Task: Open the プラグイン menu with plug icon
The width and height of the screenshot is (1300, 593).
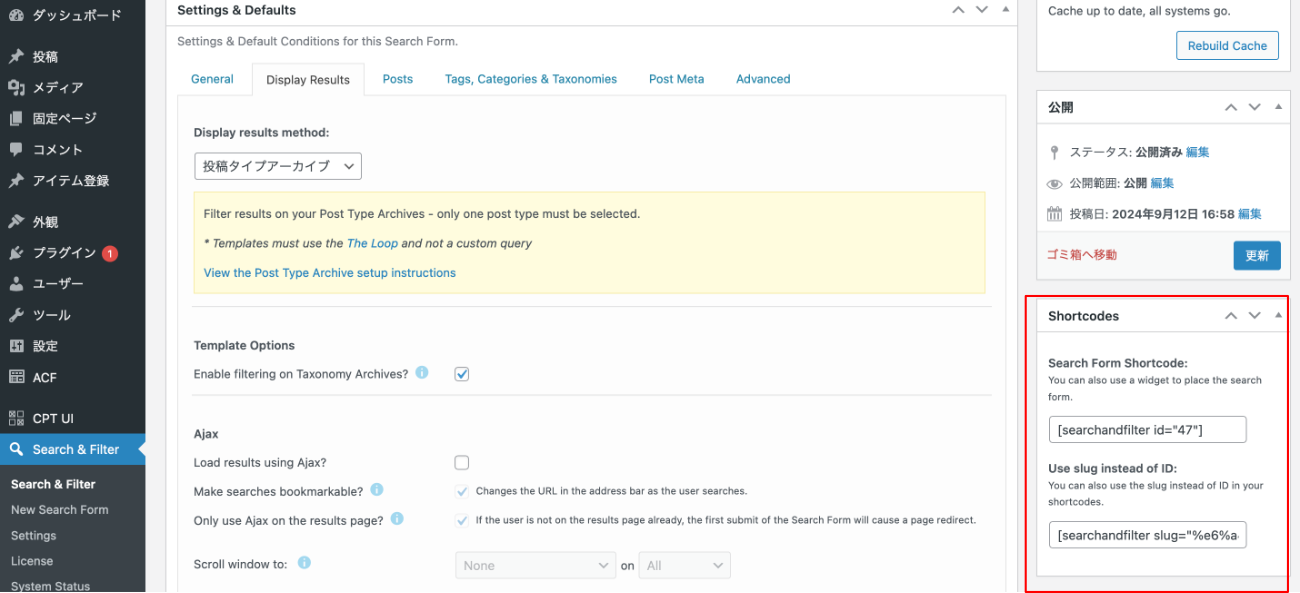Action: 64,253
